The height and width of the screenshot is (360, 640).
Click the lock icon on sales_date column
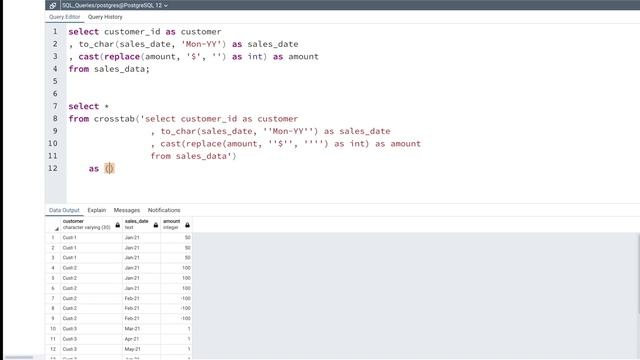pyautogui.click(x=156, y=225)
